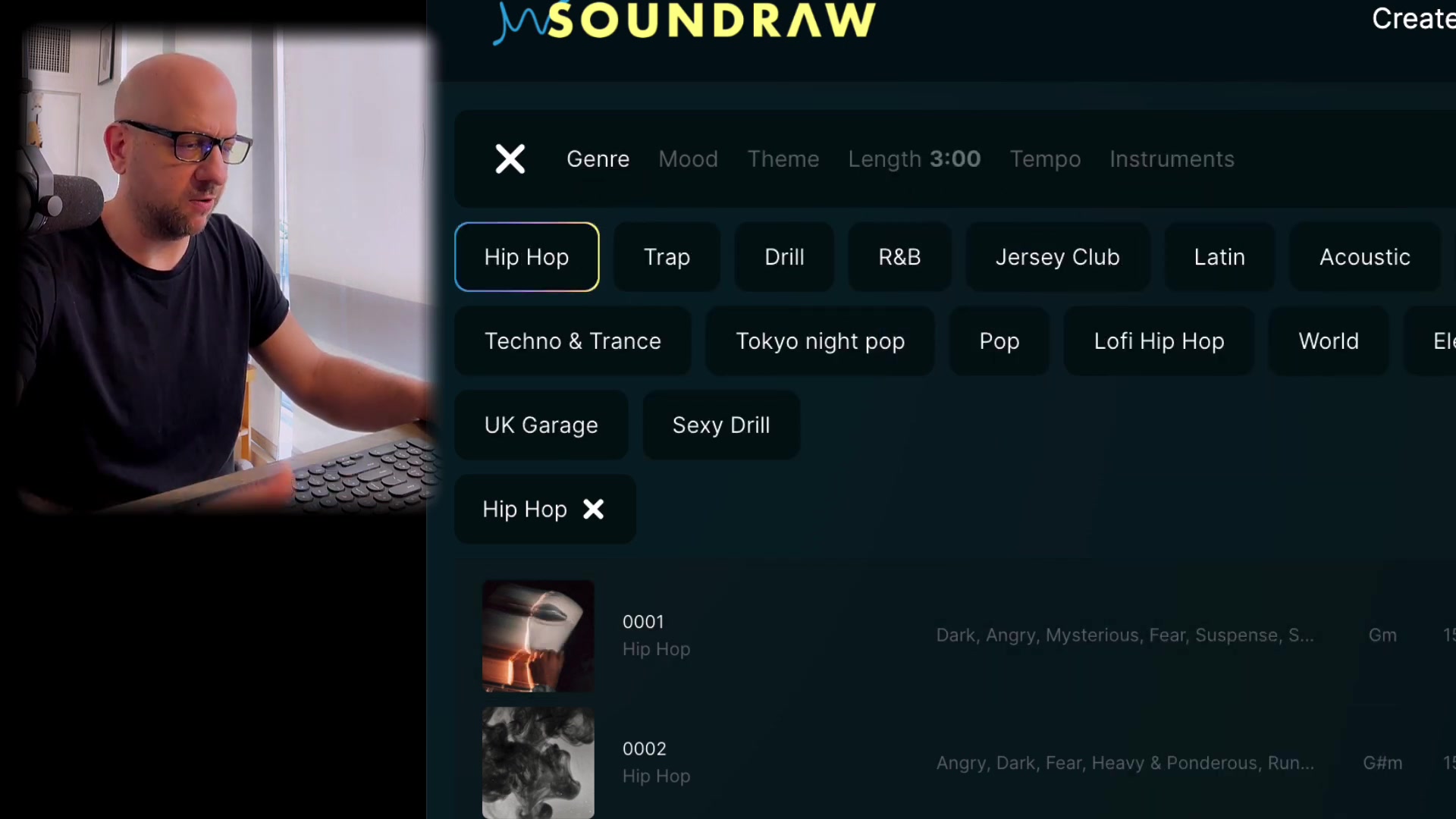
Task: Click the Create link in header
Action: (x=1413, y=19)
